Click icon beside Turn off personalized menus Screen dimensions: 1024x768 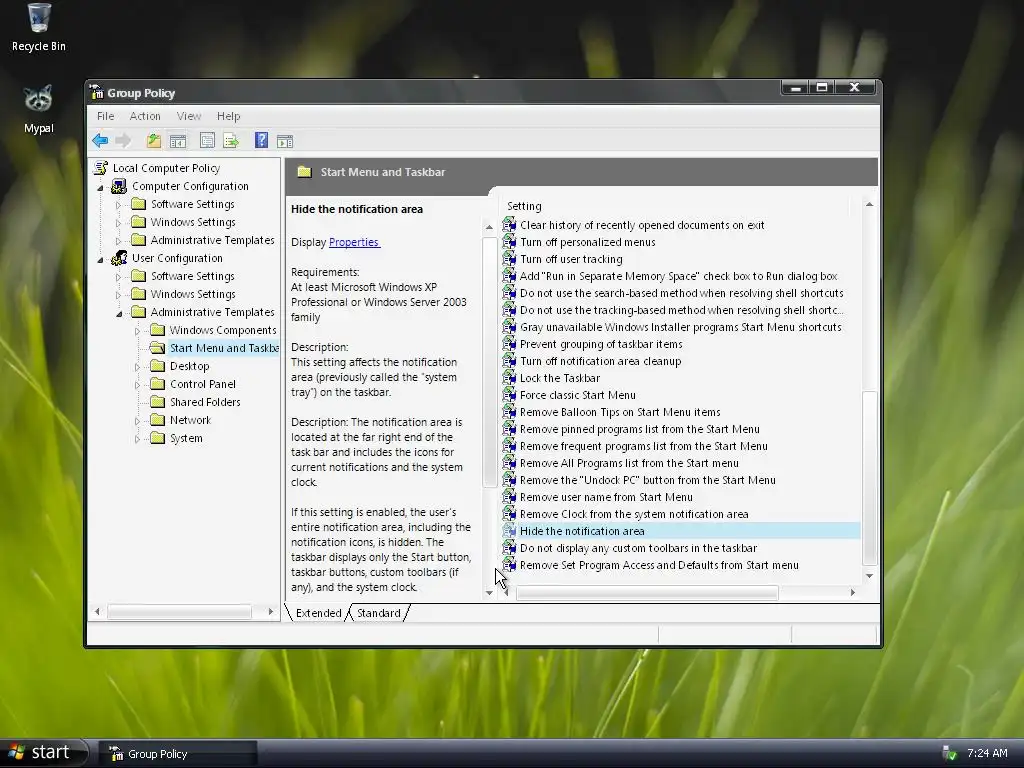click(509, 242)
